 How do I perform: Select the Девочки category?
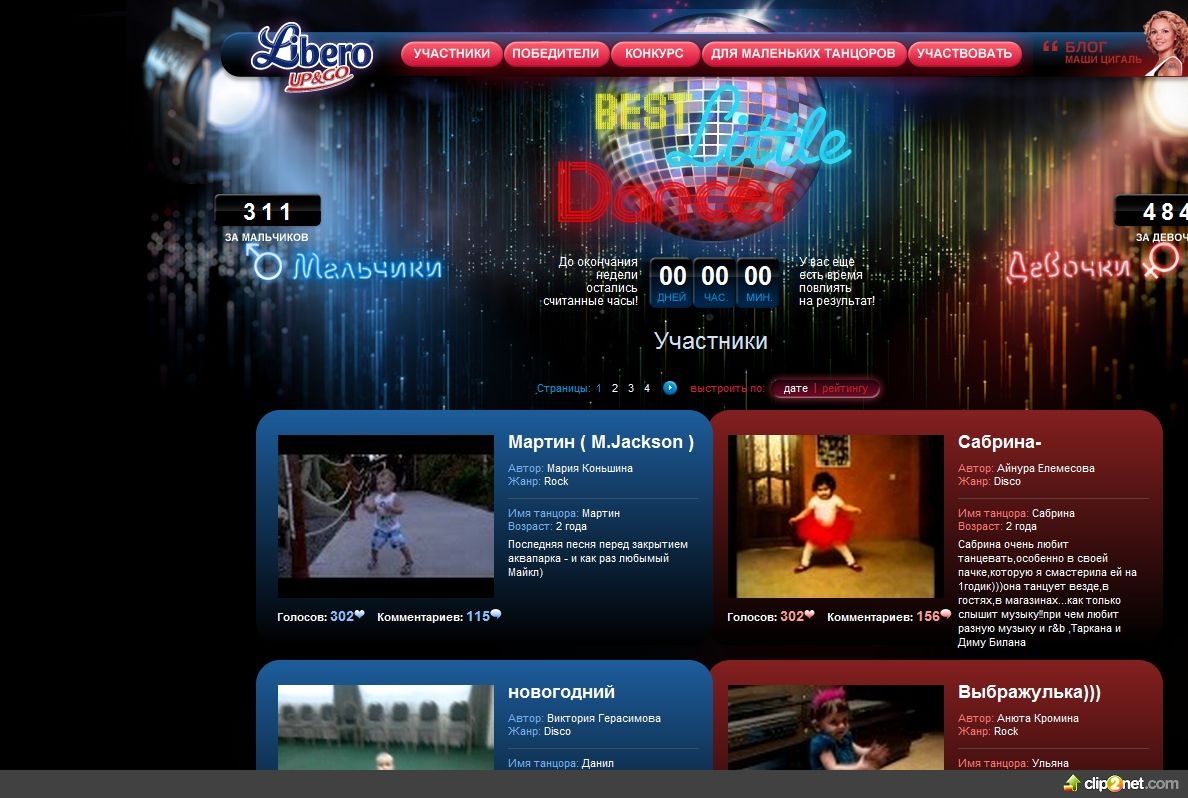1068,267
